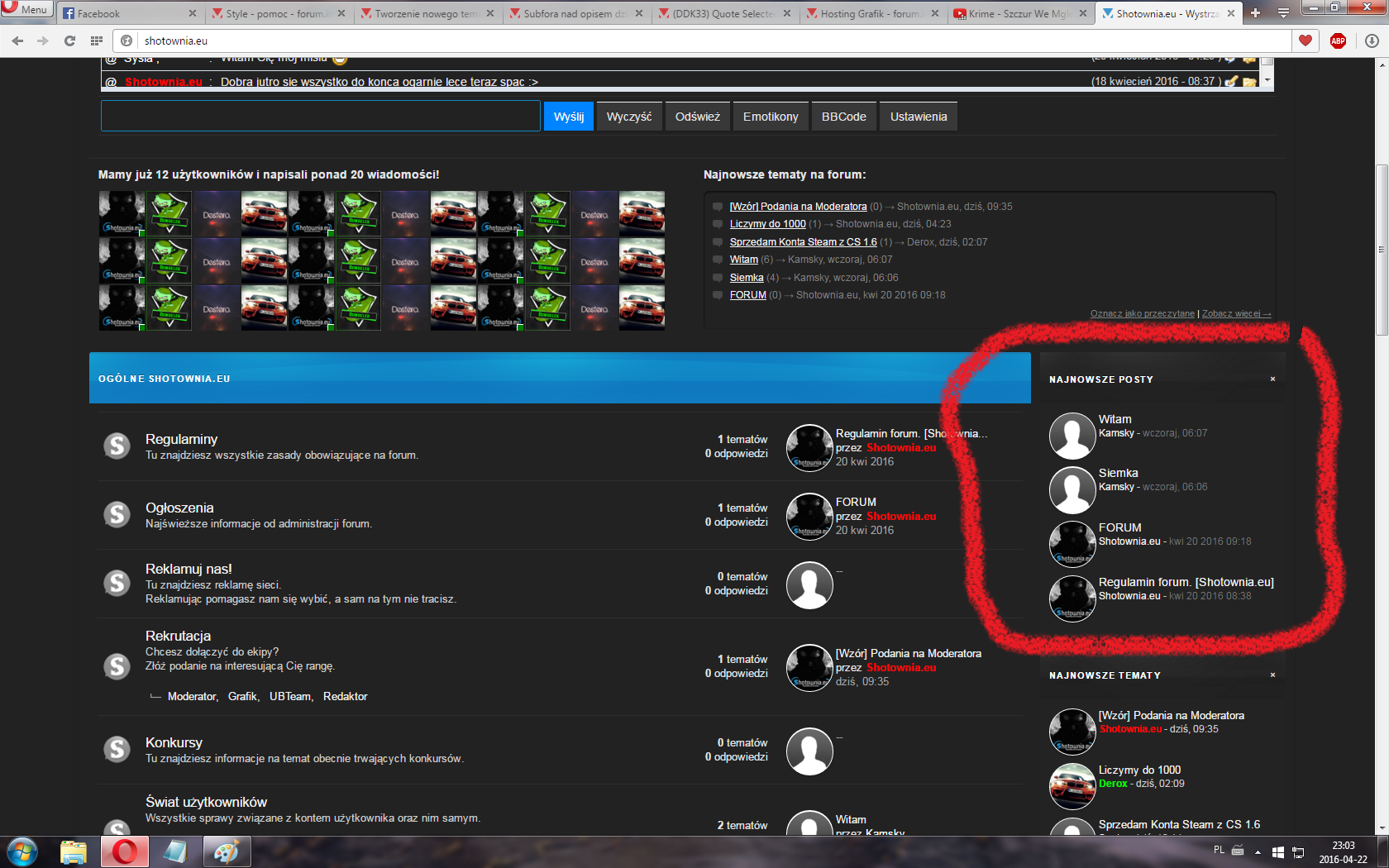Viewport: 1389px width, 868px height.
Task: Open the Opera Menu button
Action: pos(26,10)
